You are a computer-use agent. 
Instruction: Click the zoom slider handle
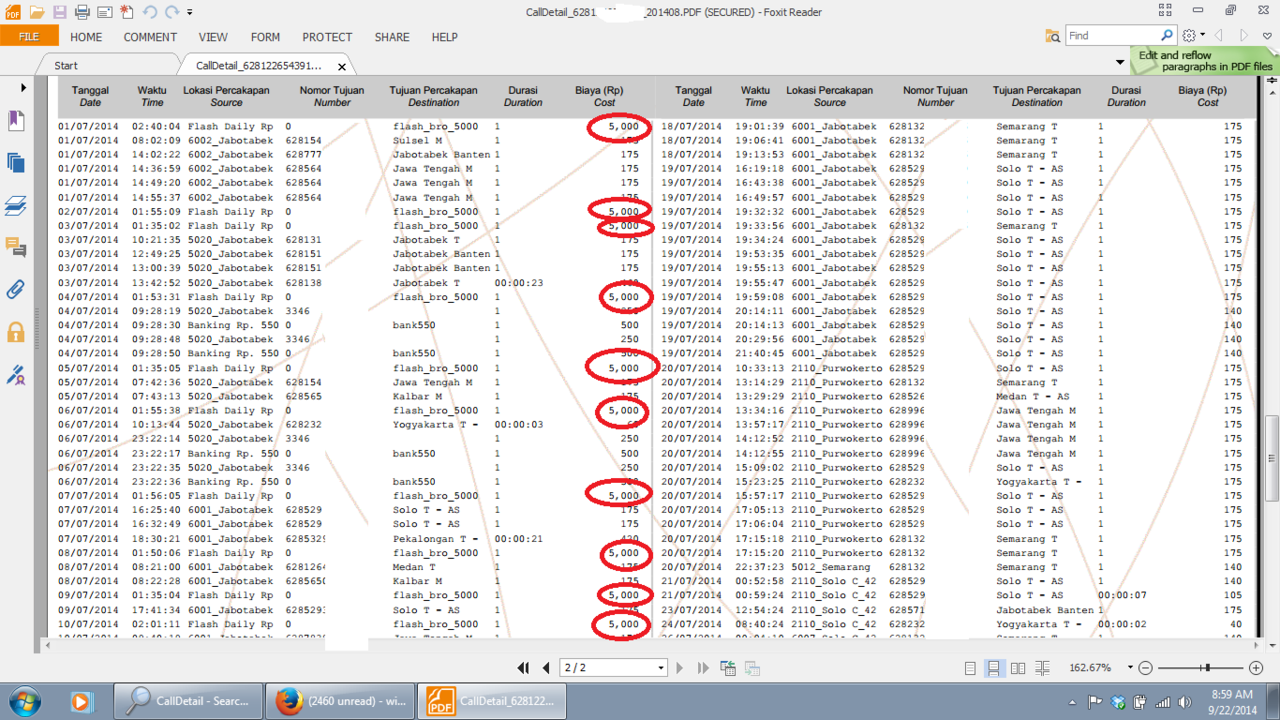(1207, 668)
